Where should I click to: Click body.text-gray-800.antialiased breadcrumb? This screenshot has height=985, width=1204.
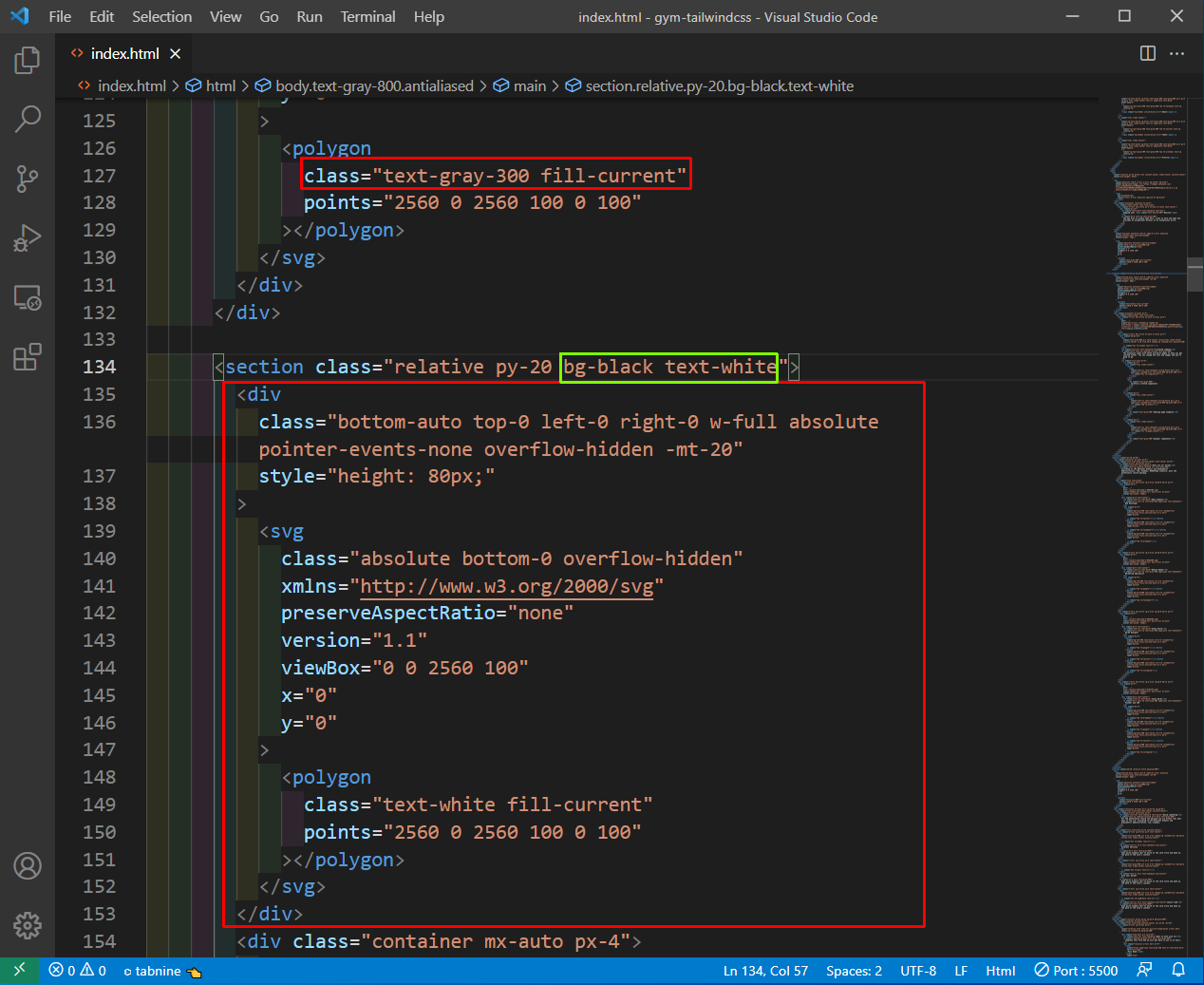coord(365,86)
